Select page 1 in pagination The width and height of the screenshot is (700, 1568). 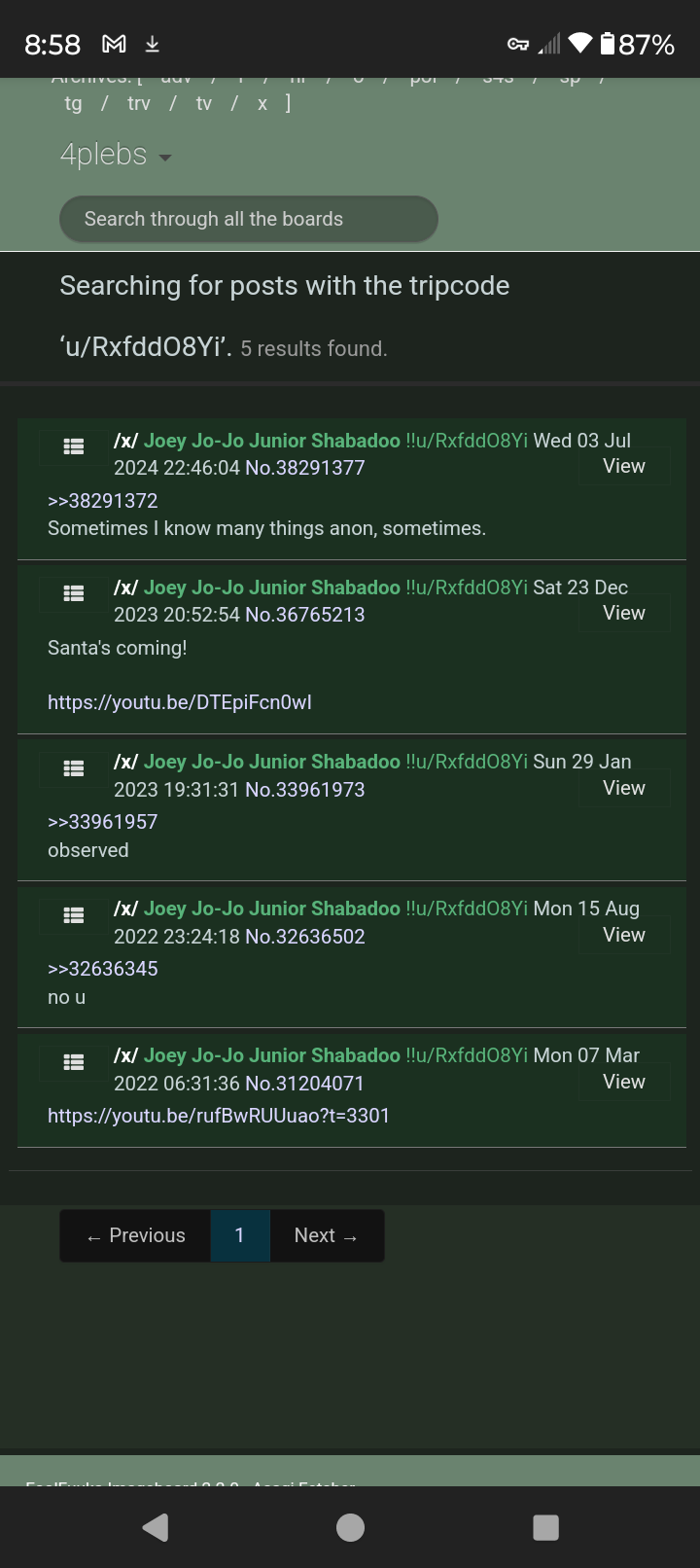pyautogui.click(x=240, y=1235)
